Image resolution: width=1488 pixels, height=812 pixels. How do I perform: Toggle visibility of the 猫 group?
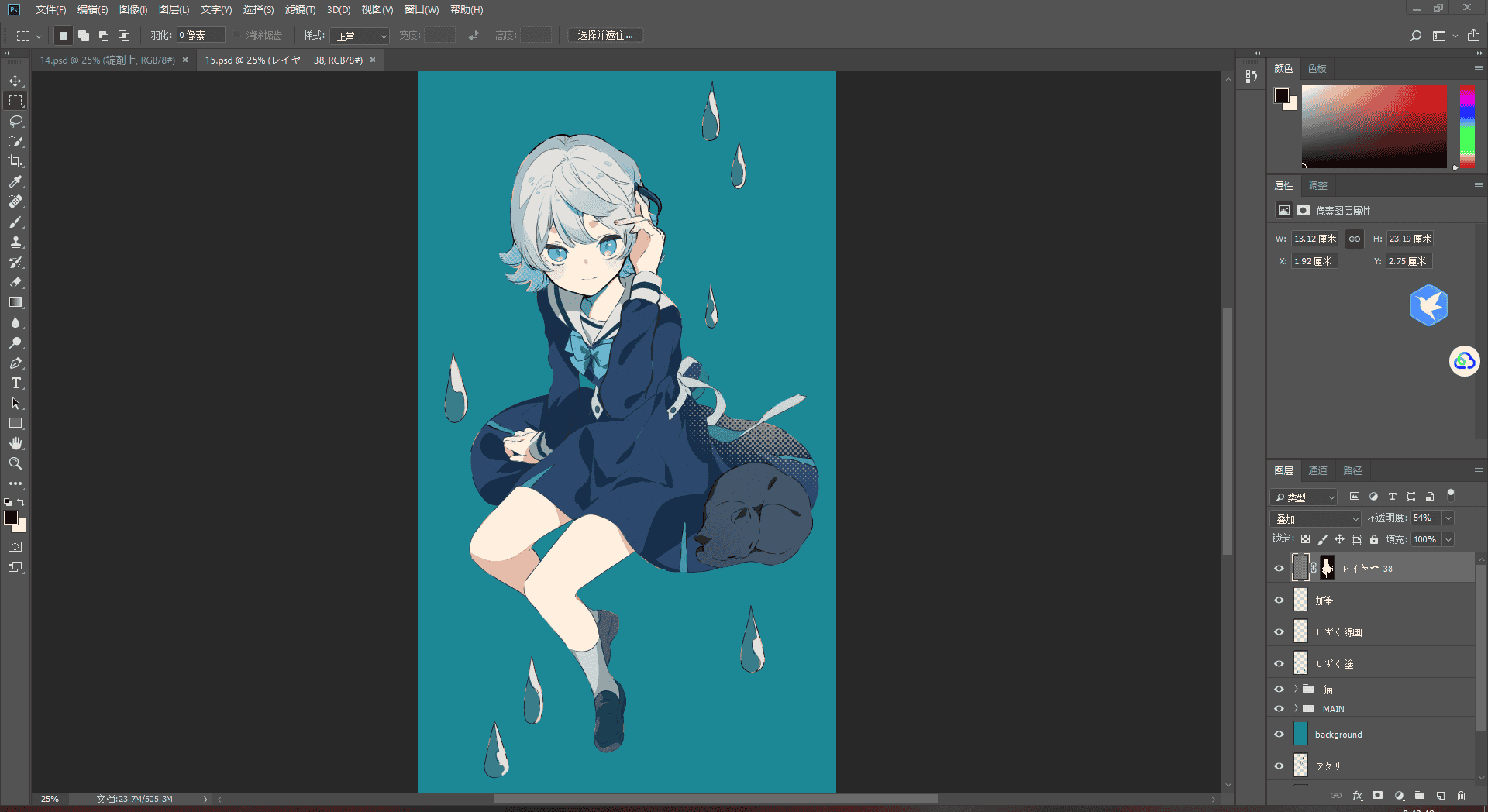coord(1280,689)
